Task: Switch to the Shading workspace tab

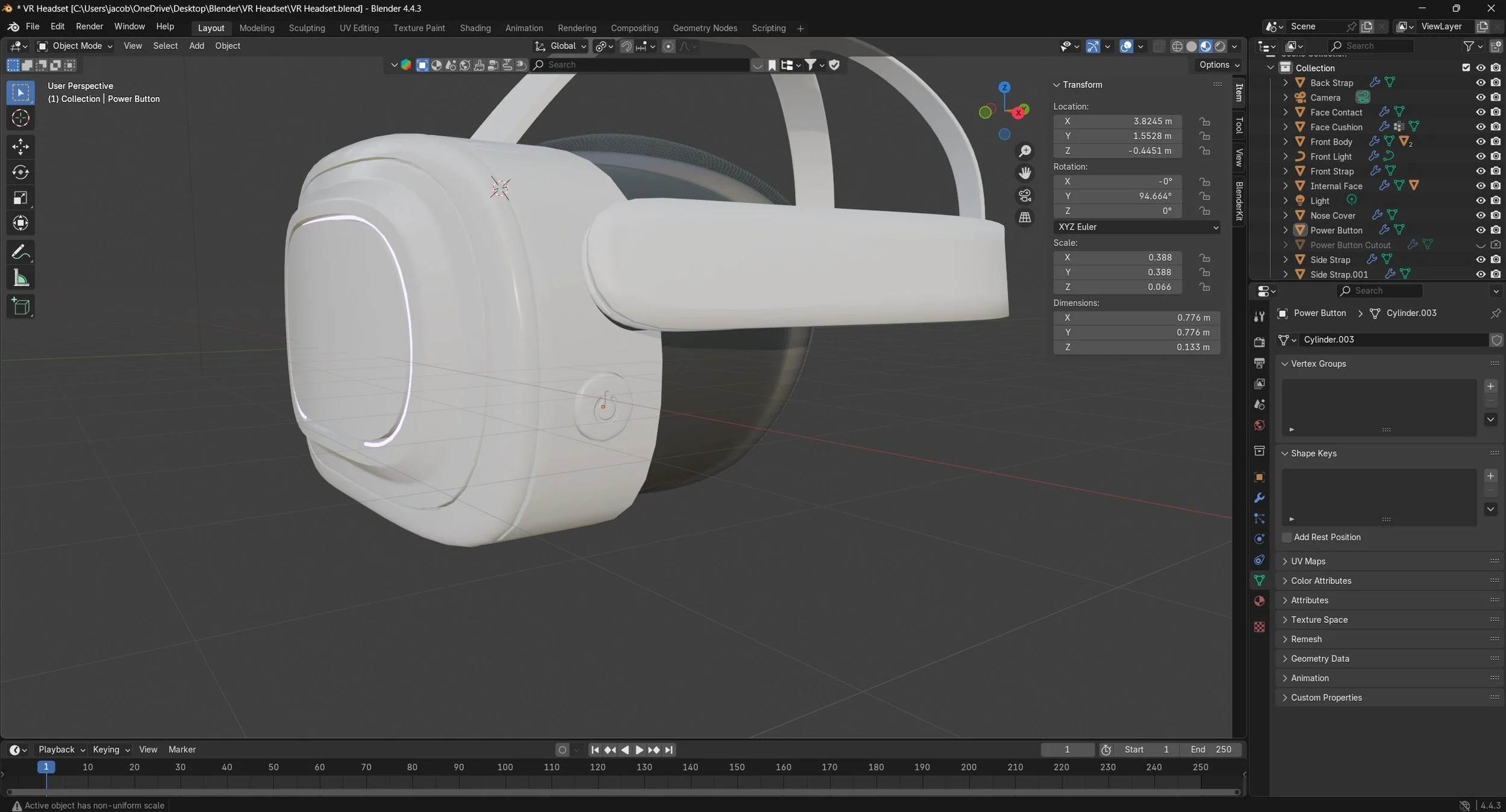Action: 475,28
